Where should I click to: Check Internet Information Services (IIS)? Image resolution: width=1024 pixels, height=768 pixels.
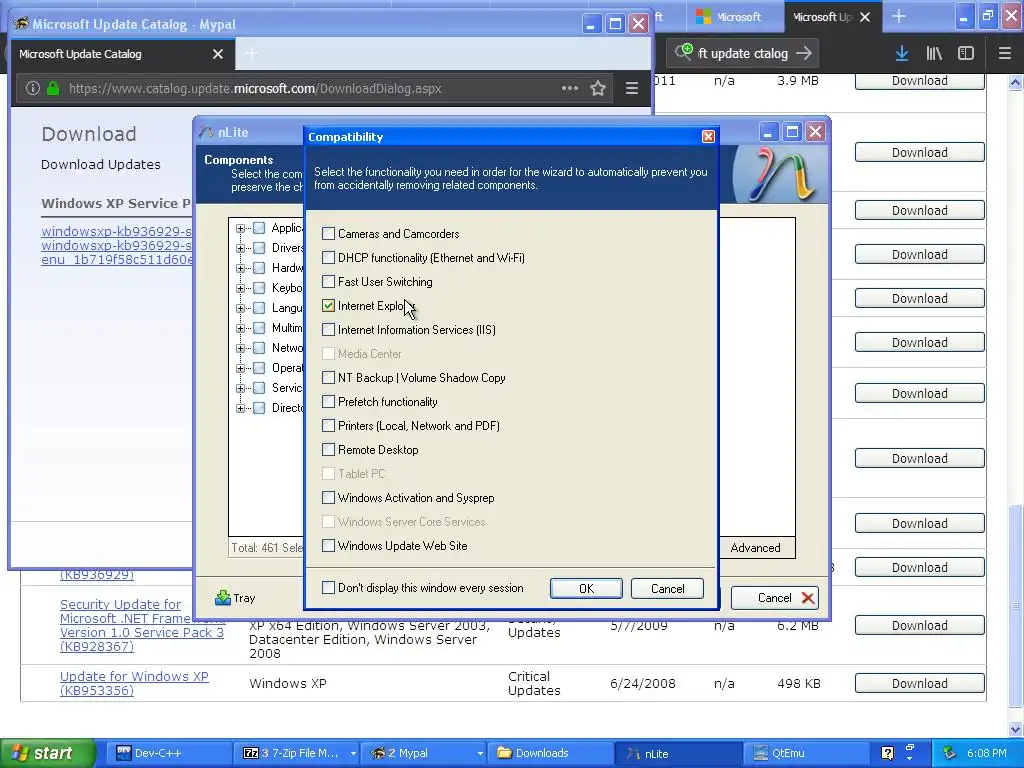click(328, 330)
